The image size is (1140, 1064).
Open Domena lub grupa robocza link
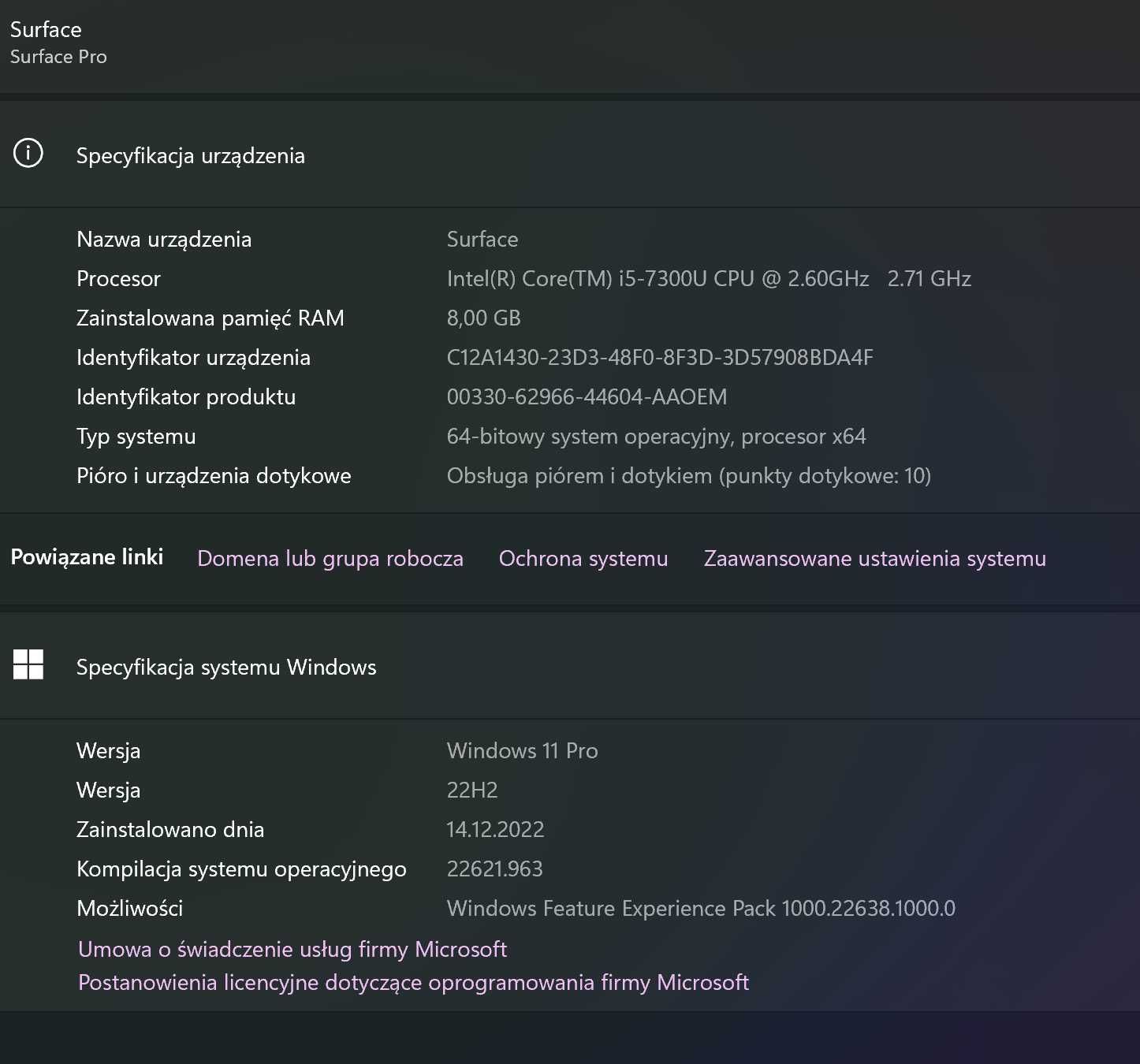330,558
